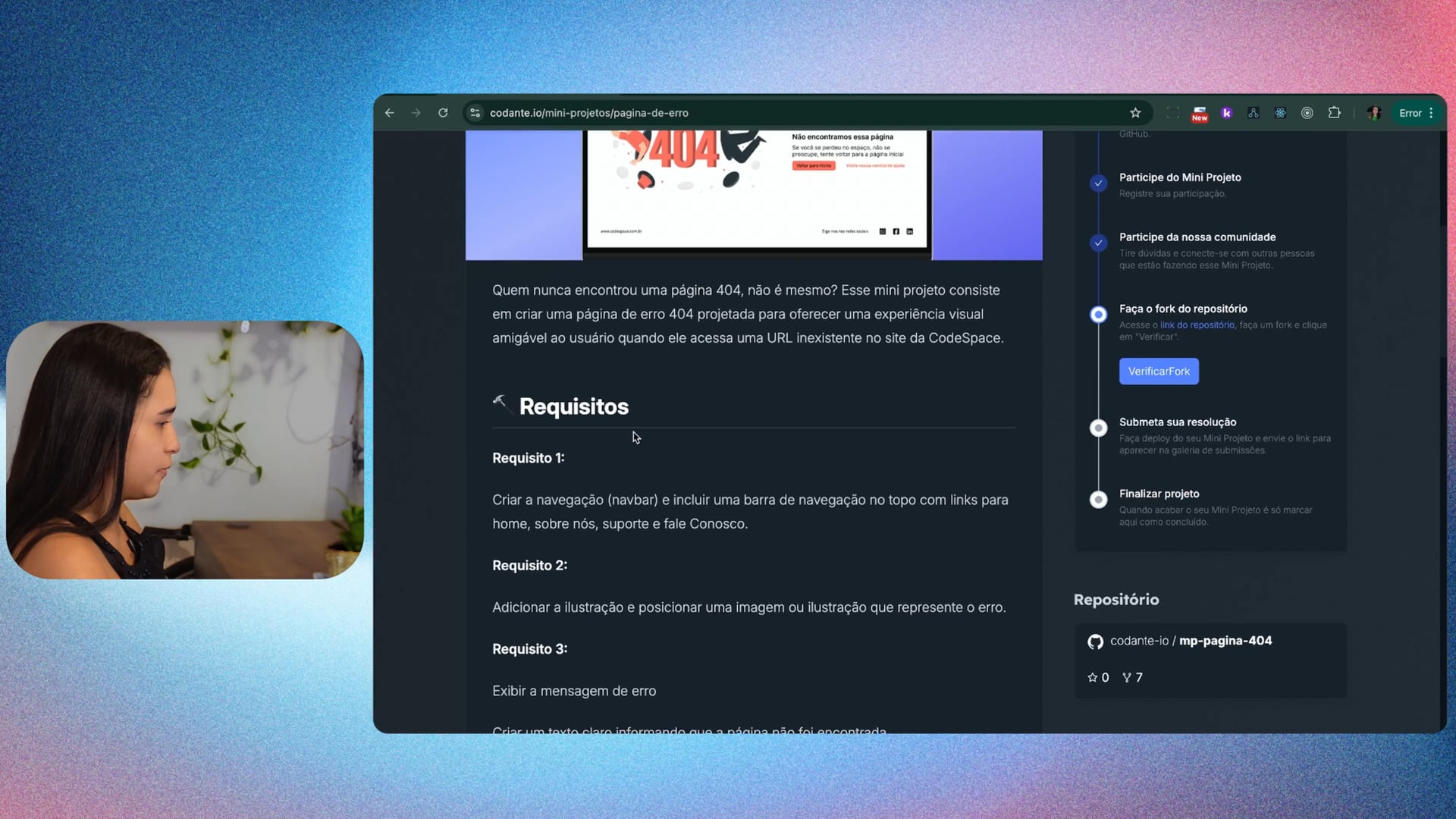Image resolution: width=1456 pixels, height=819 pixels.
Task: Click the GitHub logo in Repositório card
Action: click(x=1095, y=642)
